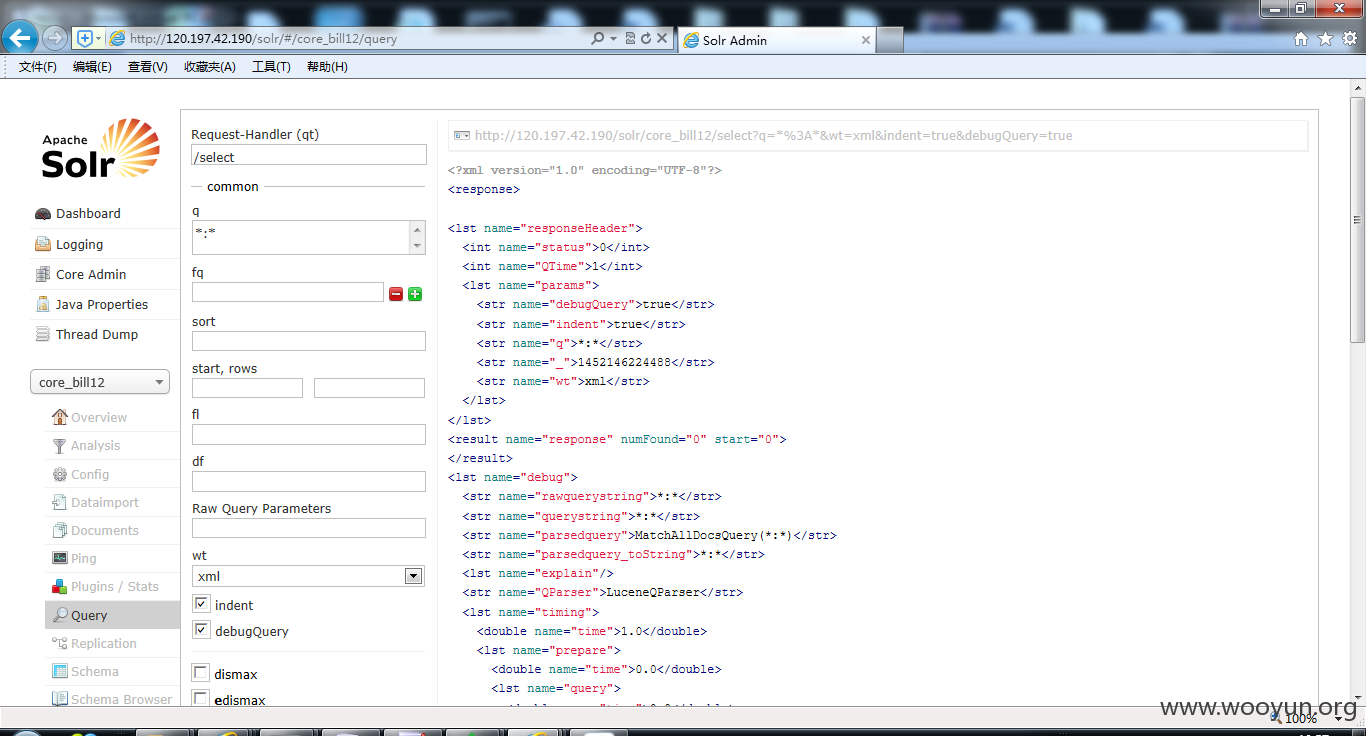
Task: View the Thread Dump page
Action: coord(86,334)
